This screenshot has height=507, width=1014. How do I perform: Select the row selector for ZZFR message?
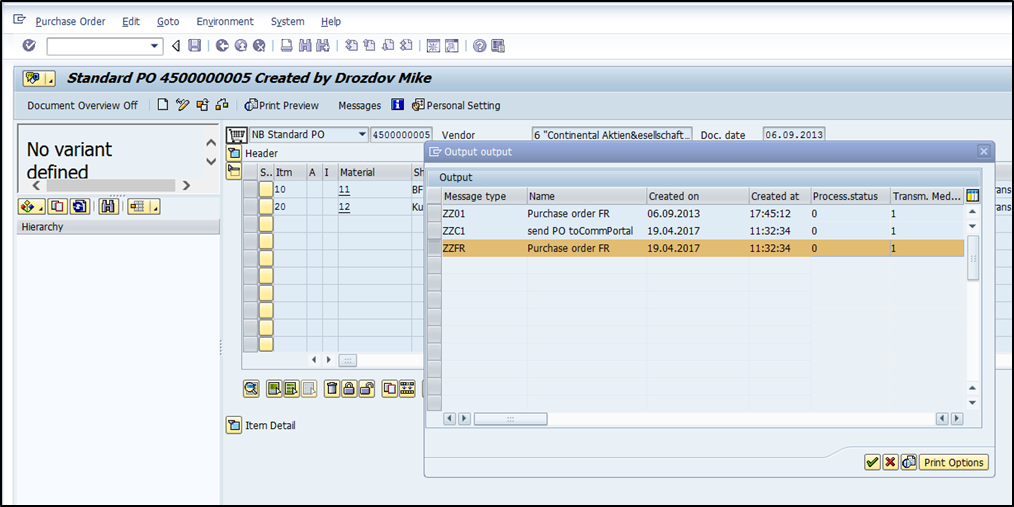click(x=435, y=248)
